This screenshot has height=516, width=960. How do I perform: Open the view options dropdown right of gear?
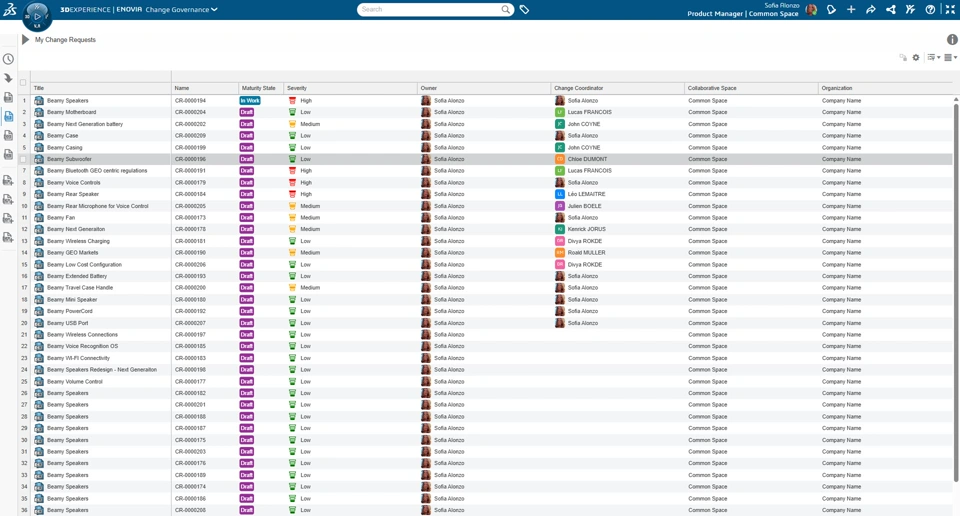[934, 58]
